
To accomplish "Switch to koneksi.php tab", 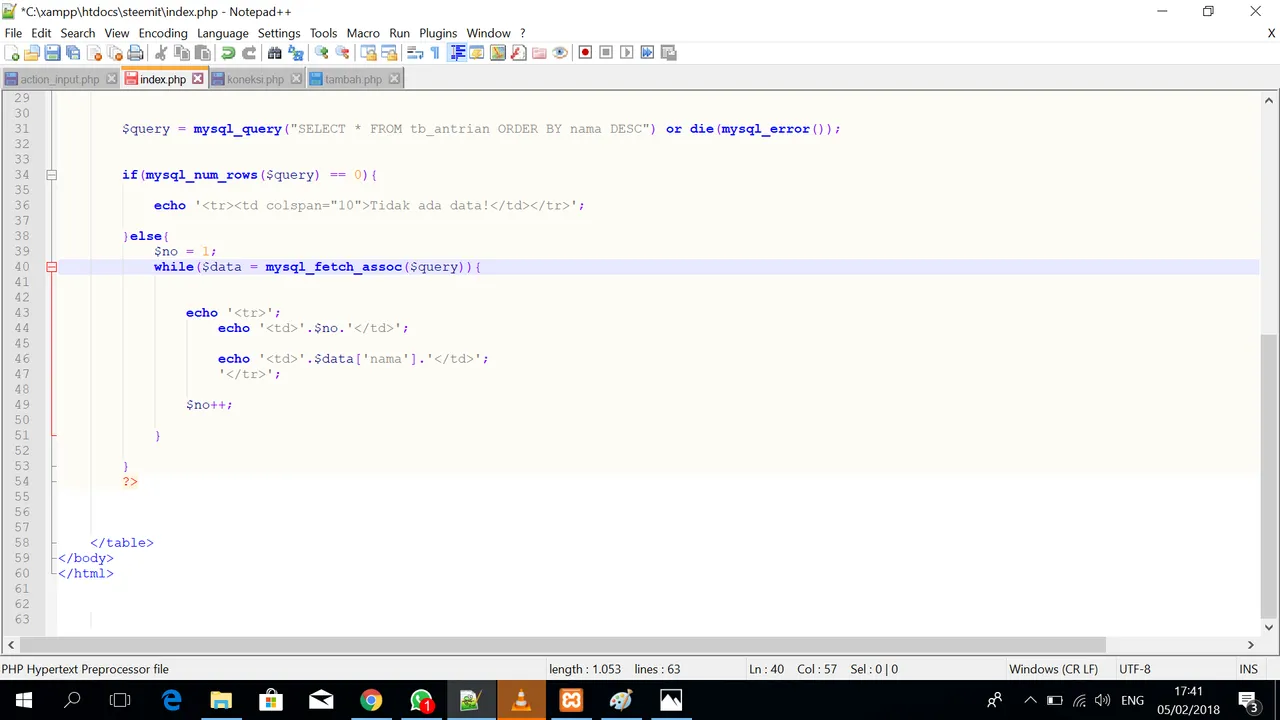I will (256, 79).
